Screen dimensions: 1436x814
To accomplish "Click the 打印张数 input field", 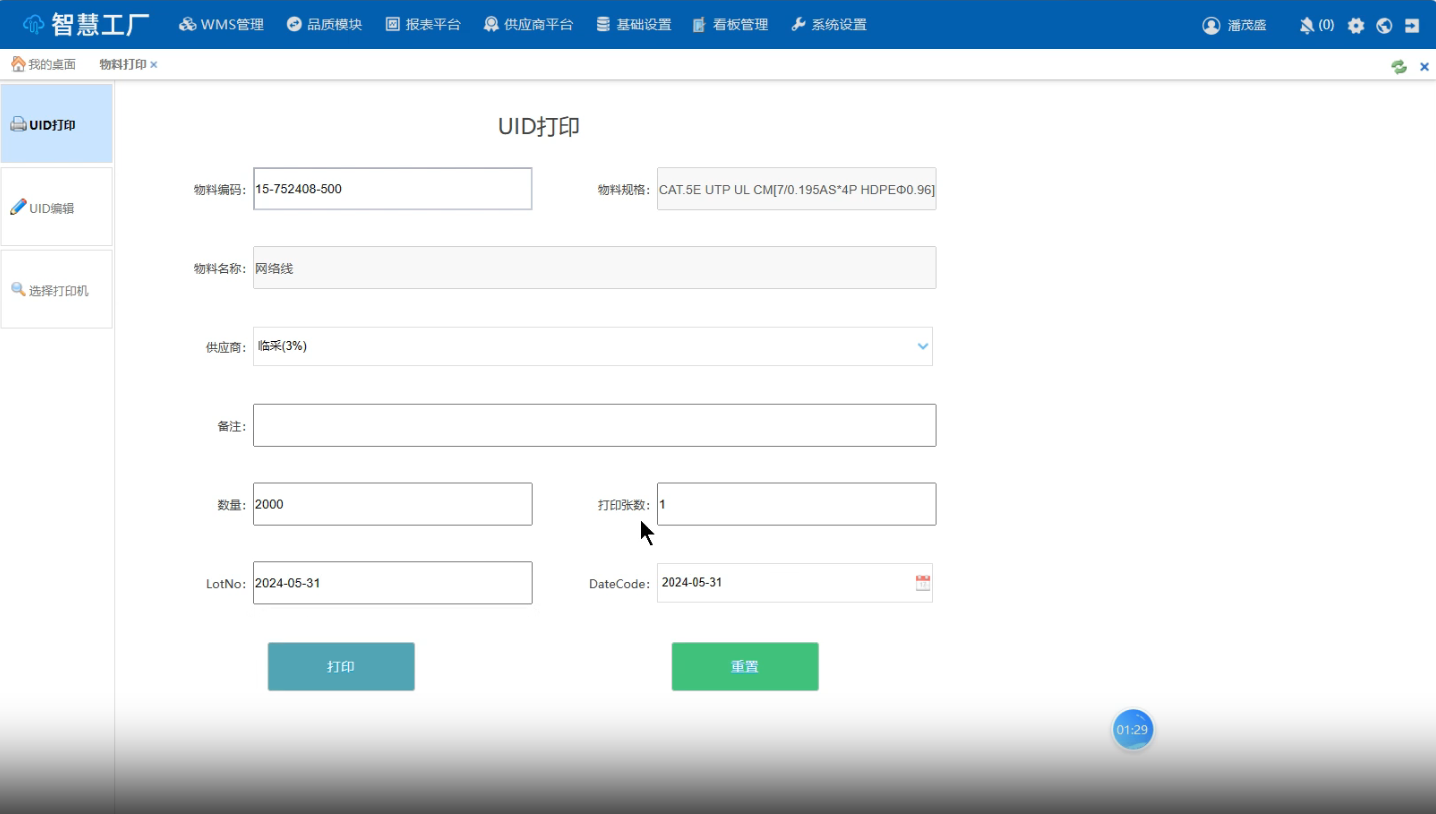I will coord(796,505).
